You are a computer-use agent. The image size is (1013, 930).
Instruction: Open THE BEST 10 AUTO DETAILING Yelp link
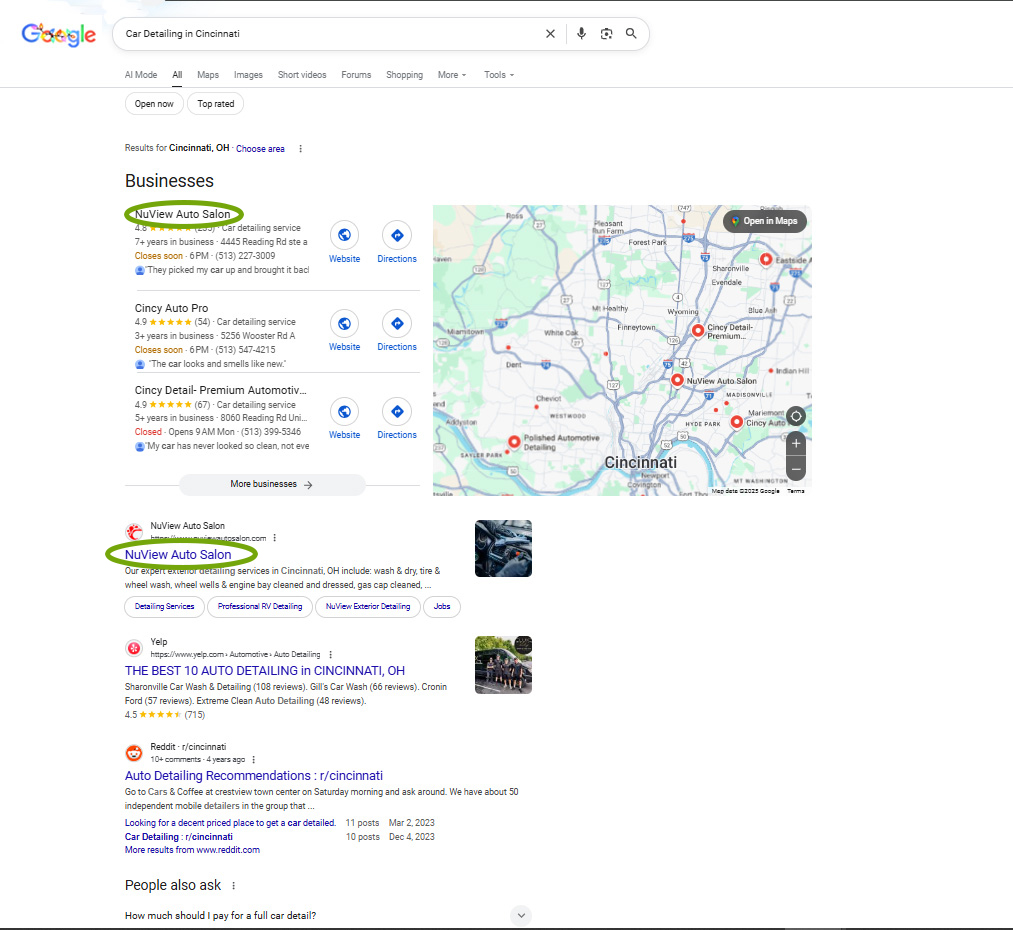[265, 670]
